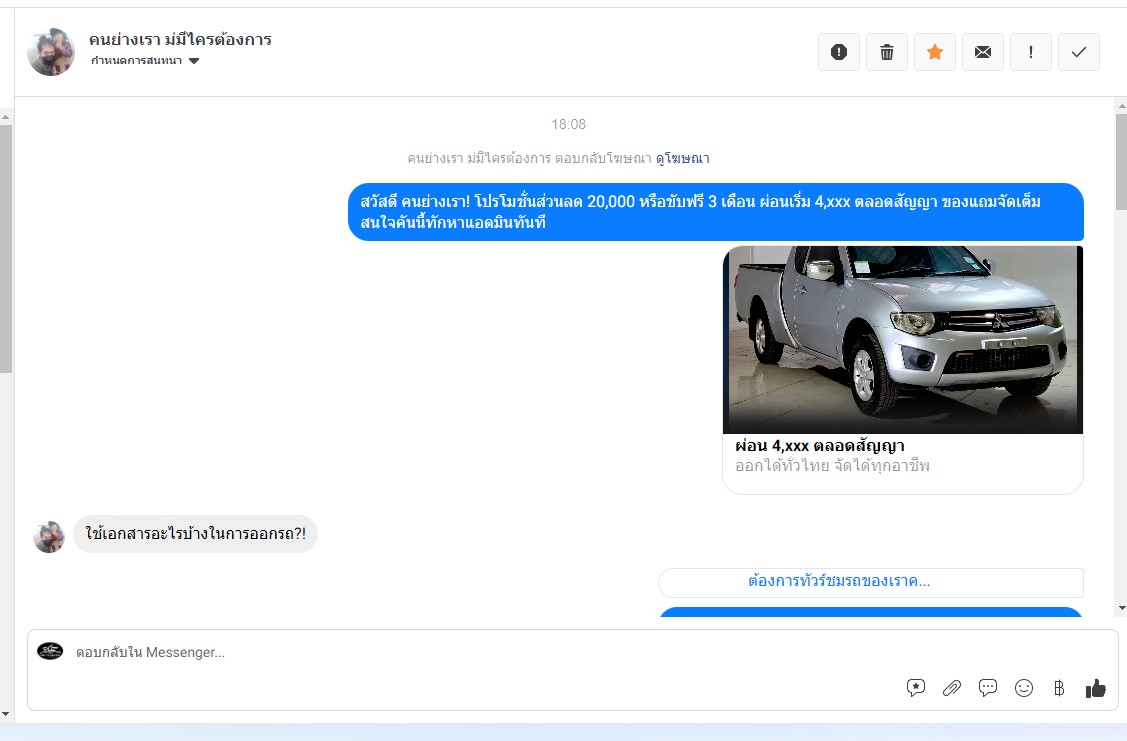Open the 'ดูโฆษณา' view ad link
This screenshot has height=741, width=1127.
pos(683,158)
